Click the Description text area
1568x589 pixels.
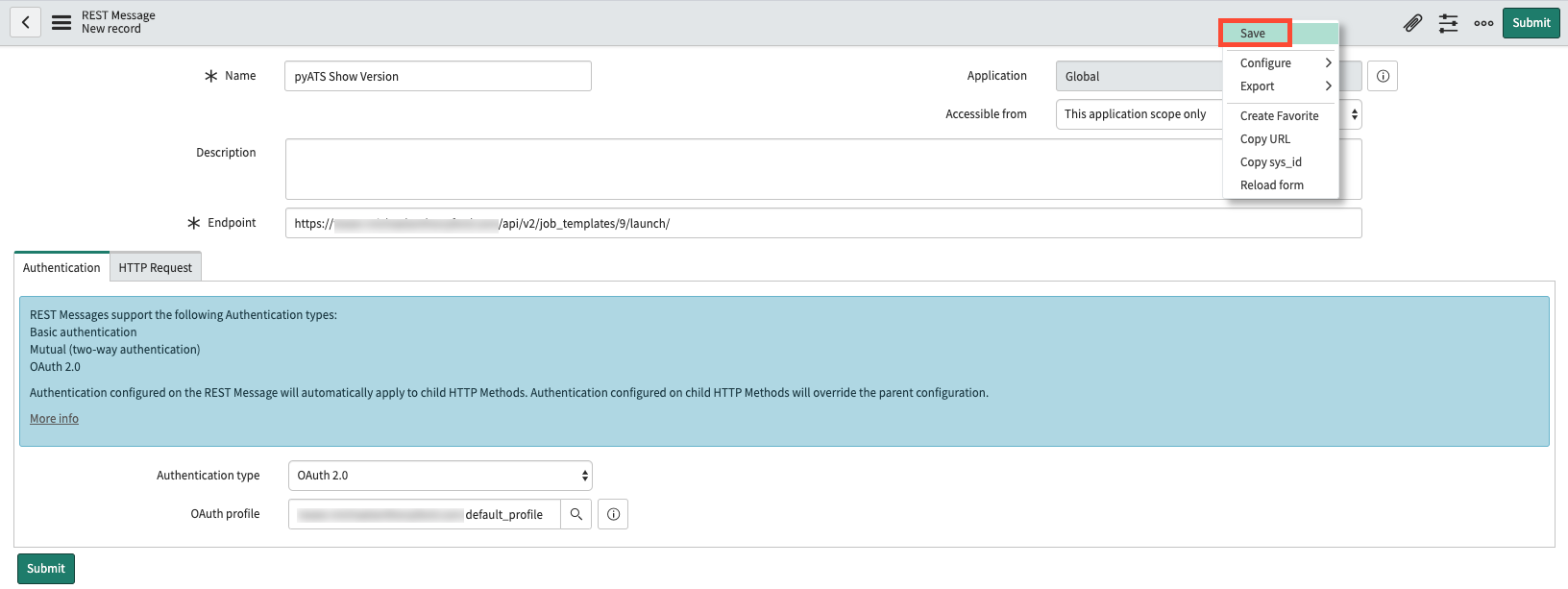749,169
